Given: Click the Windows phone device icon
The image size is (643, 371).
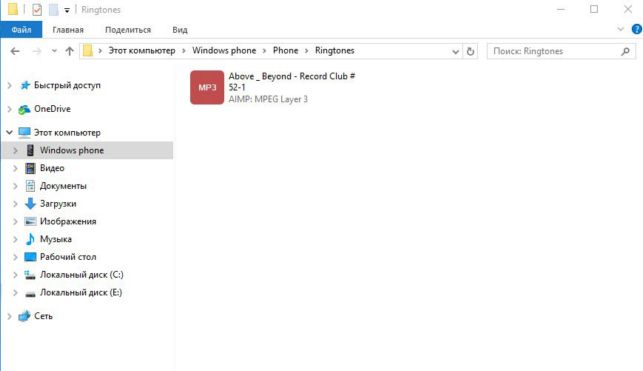Looking at the screenshot, I should [x=30, y=150].
